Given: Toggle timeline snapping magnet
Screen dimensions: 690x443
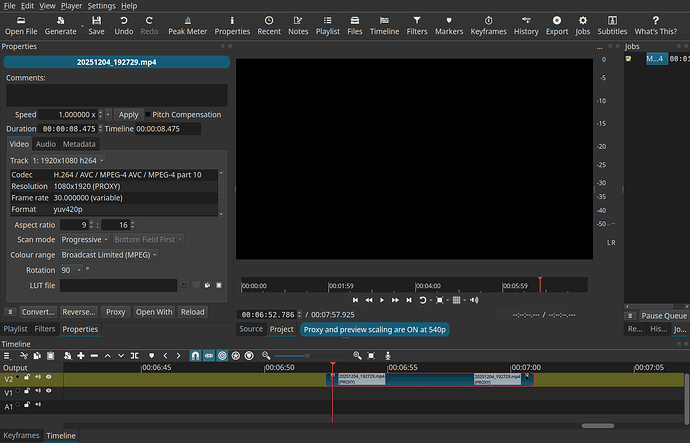Looking at the screenshot, I should click(195, 355).
